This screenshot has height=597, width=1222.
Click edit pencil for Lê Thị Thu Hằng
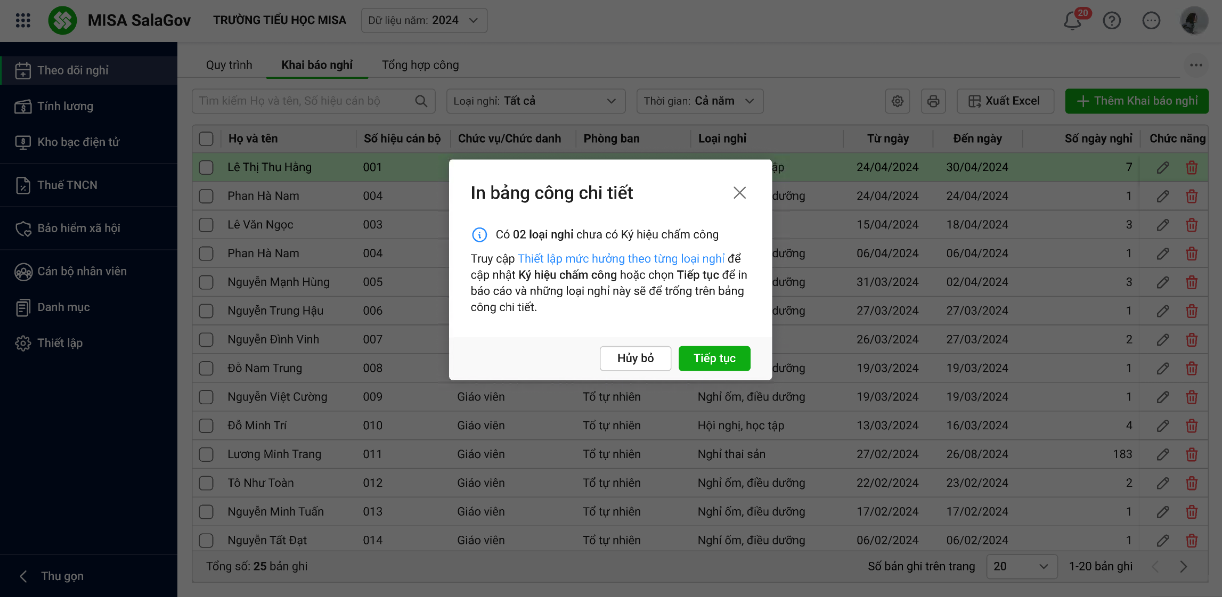(x=1162, y=168)
